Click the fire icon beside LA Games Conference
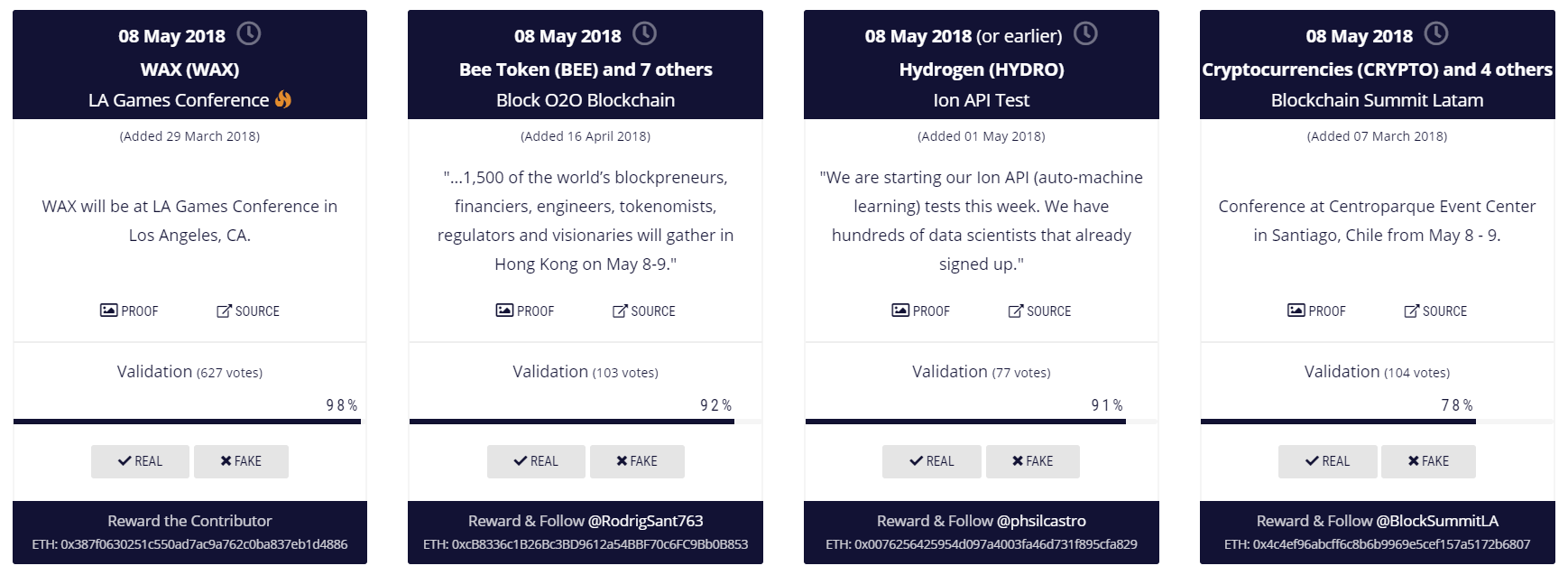Screen dimensions: 1568x575 point(283,99)
